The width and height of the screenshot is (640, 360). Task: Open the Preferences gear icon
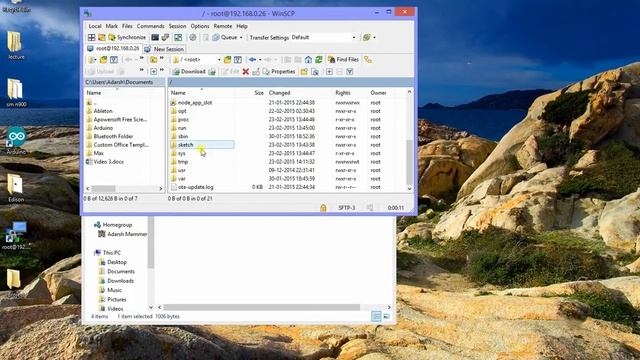pos(193,38)
